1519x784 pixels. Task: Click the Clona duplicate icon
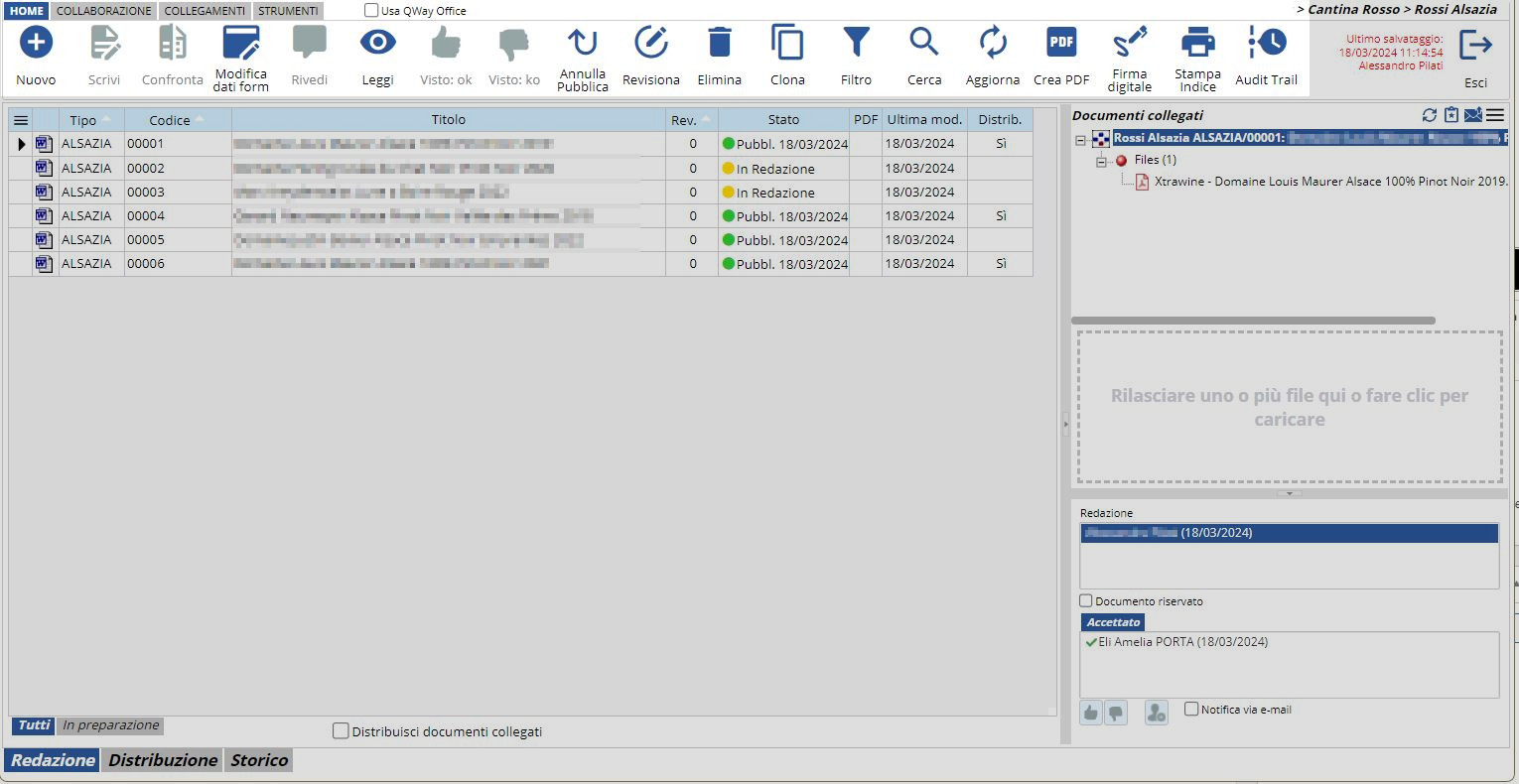[787, 44]
